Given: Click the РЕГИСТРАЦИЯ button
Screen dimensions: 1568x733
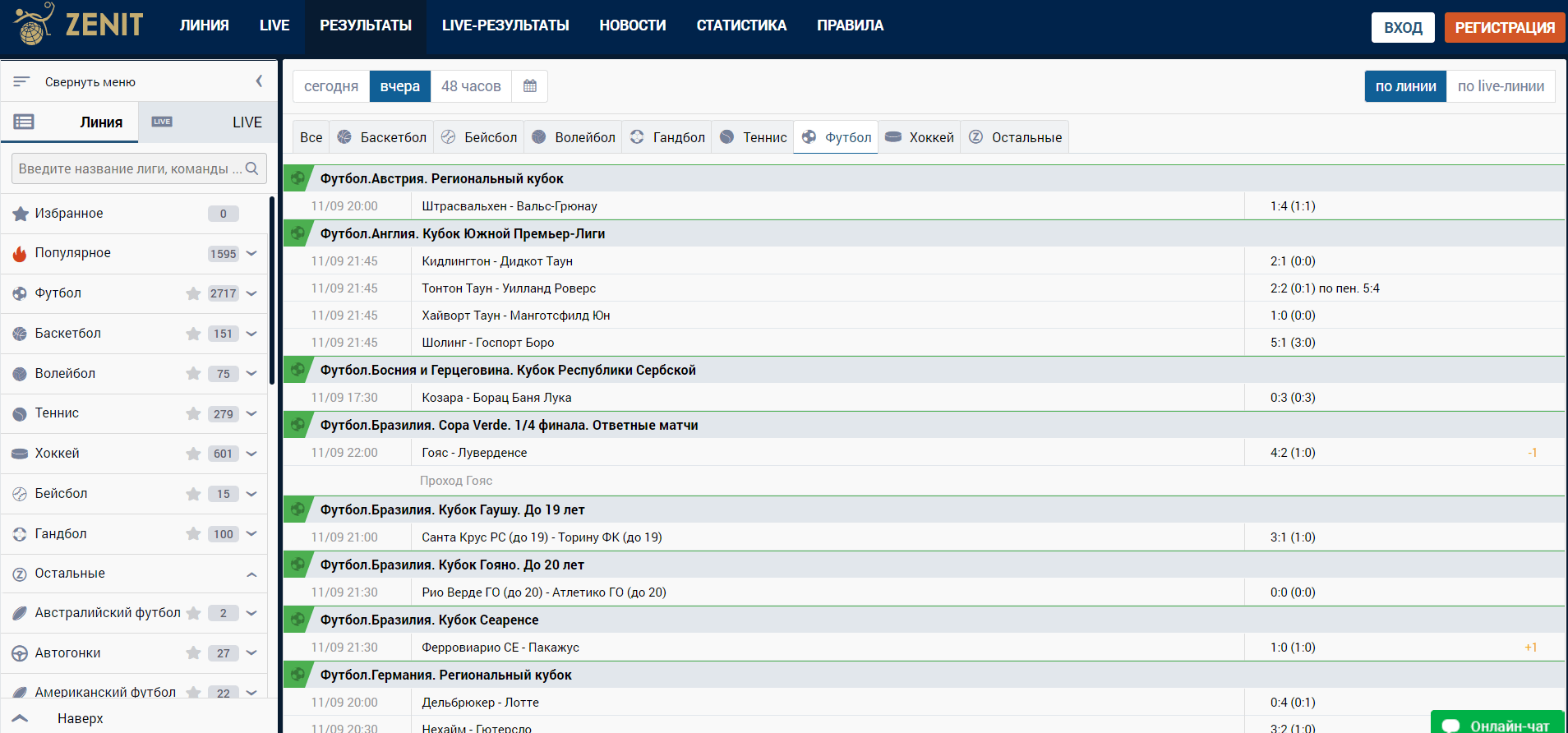Looking at the screenshot, I should pos(1505,27).
